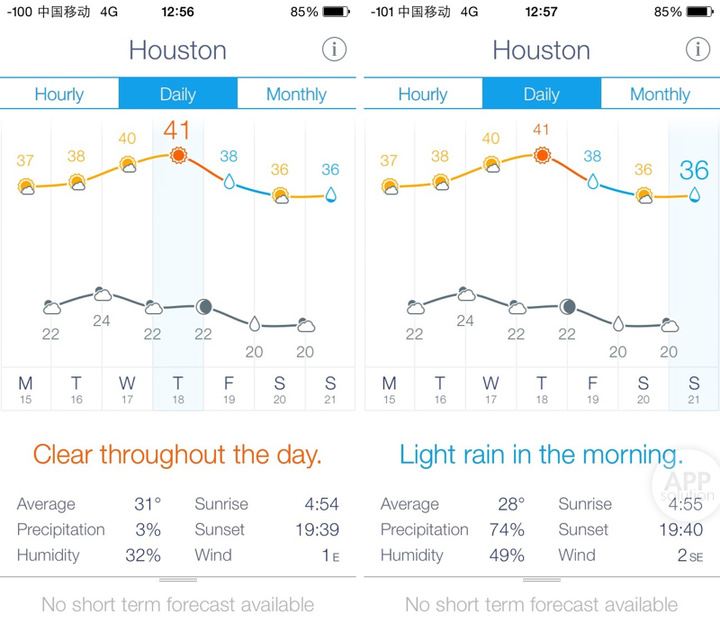720x632 pixels.
Task: Select Friday 19 on the left screen's day row
Action: 229,389
